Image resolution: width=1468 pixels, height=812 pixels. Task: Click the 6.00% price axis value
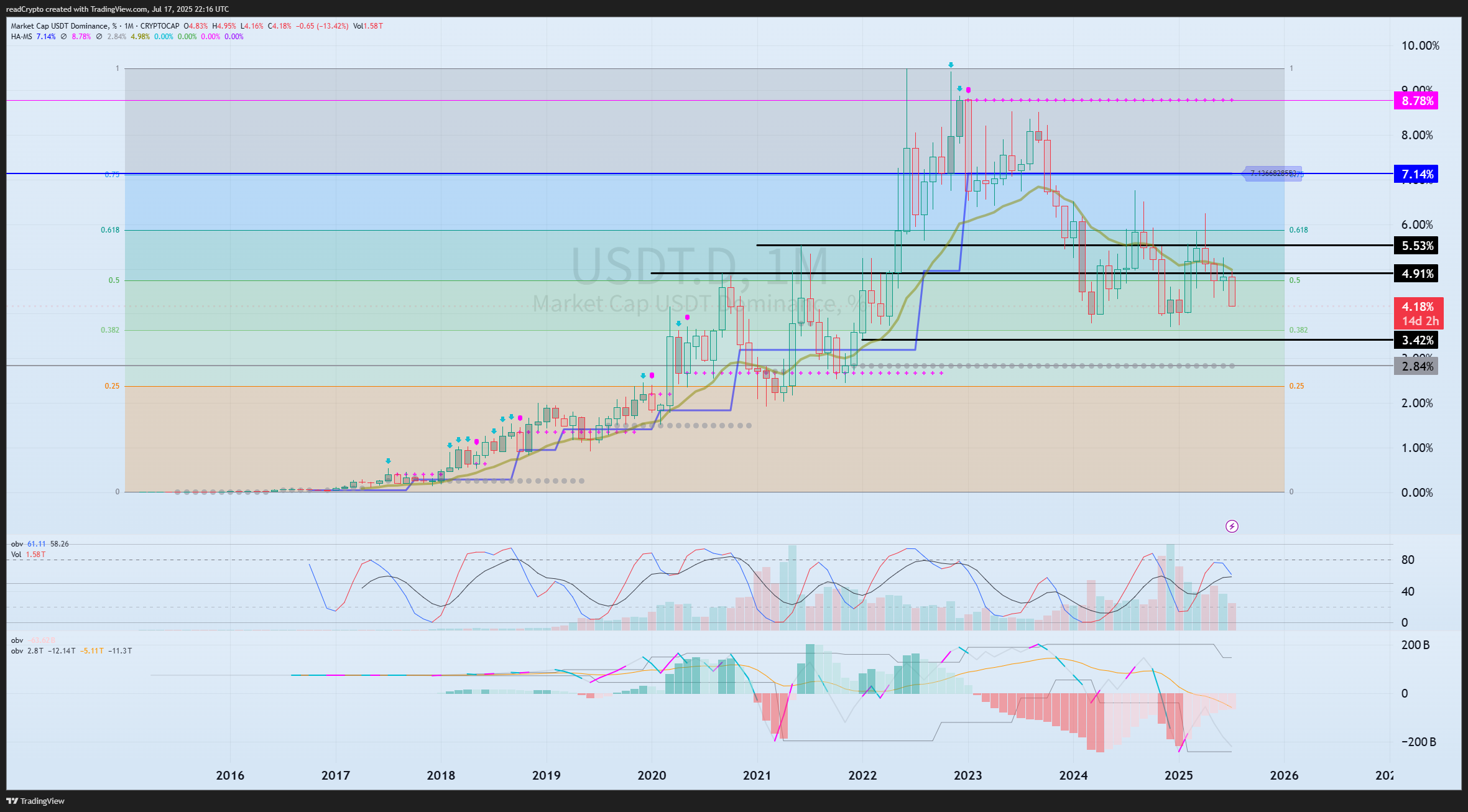click(x=1417, y=225)
